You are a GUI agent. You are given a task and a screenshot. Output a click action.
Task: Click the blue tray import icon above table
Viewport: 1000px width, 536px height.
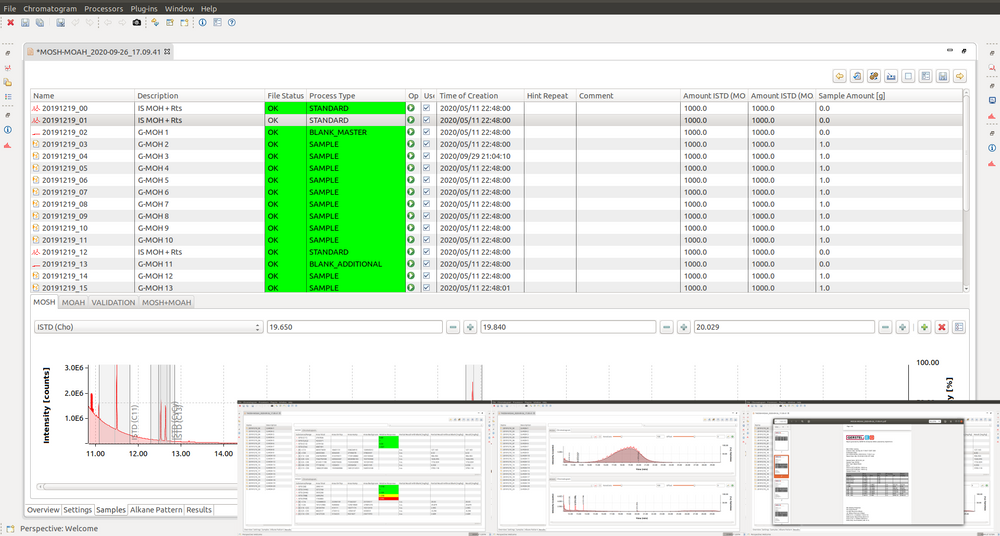892,76
